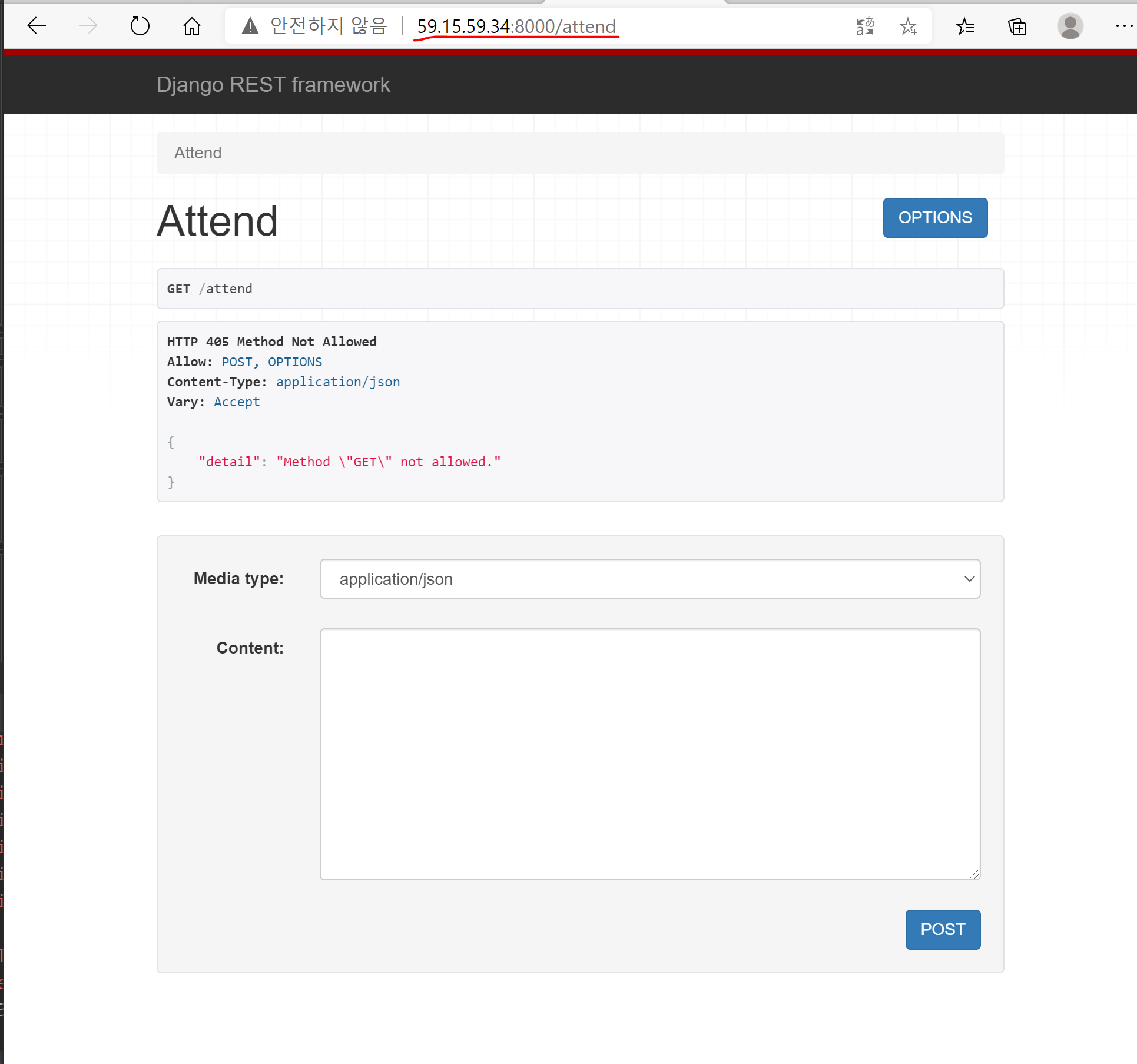Click the Django REST framework brand link
This screenshot has height=1064, width=1137.
[273, 85]
